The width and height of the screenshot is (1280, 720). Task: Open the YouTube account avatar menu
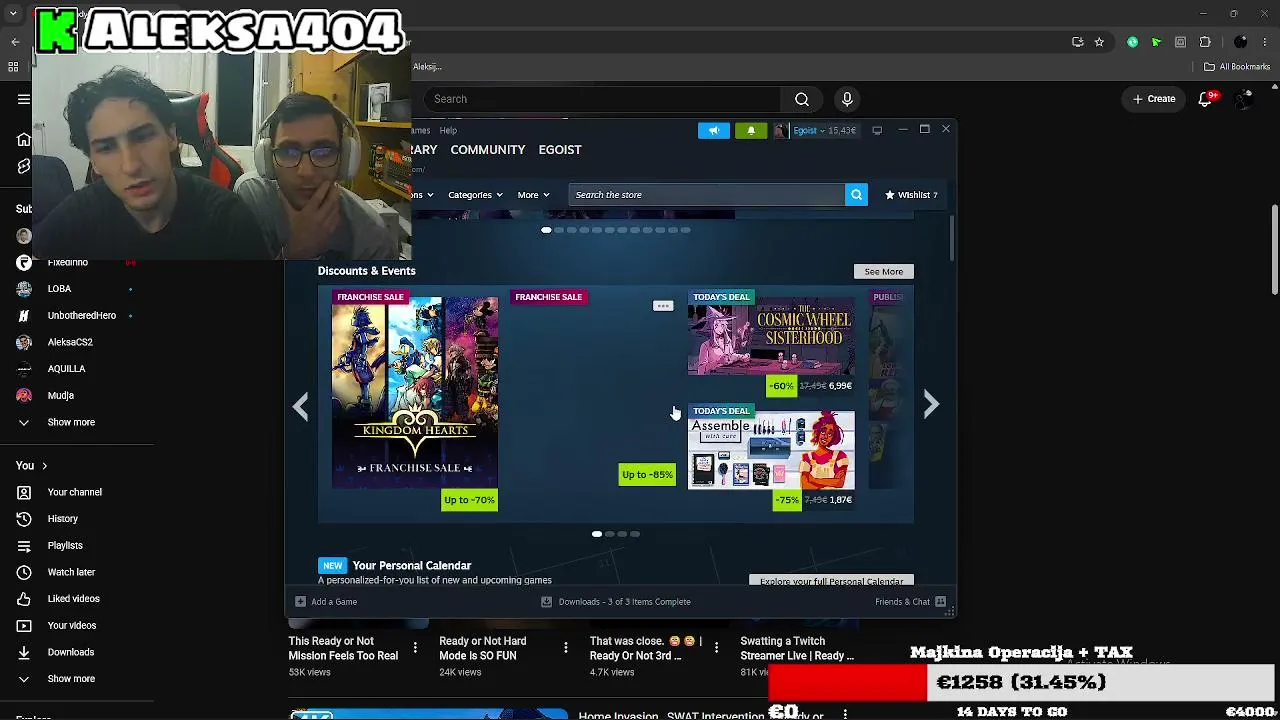(1244, 99)
